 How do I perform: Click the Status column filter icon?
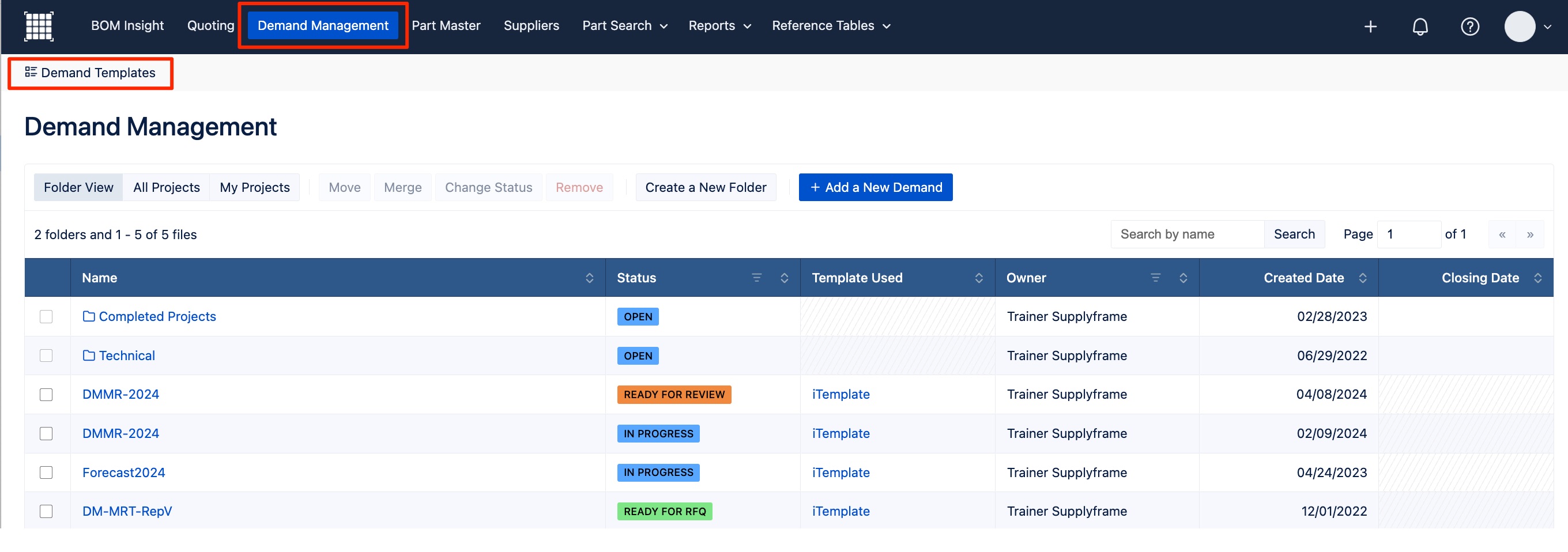point(756,278)
